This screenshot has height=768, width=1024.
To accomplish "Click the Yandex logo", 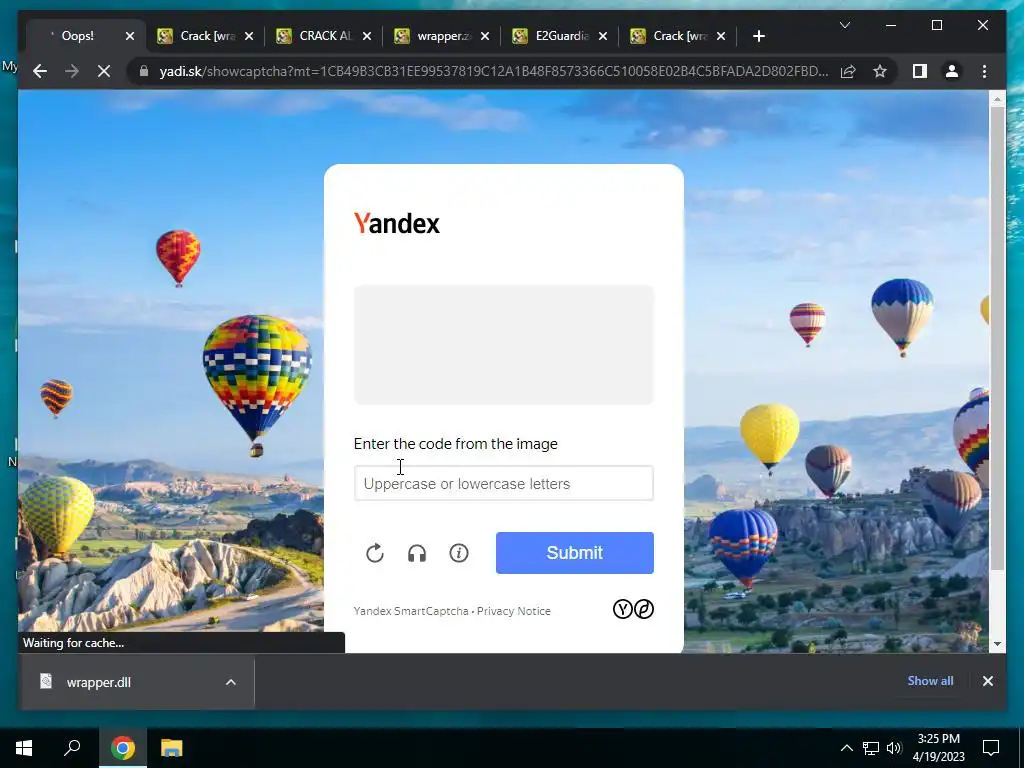I will 396,223.
